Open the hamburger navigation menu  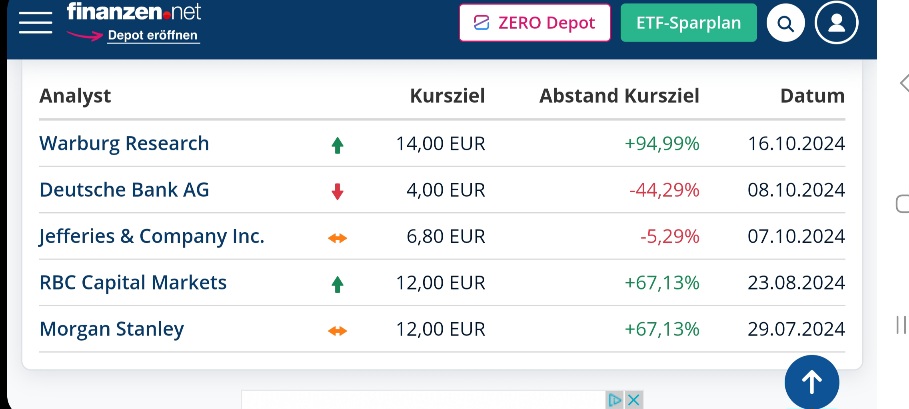tap(35, 22)
